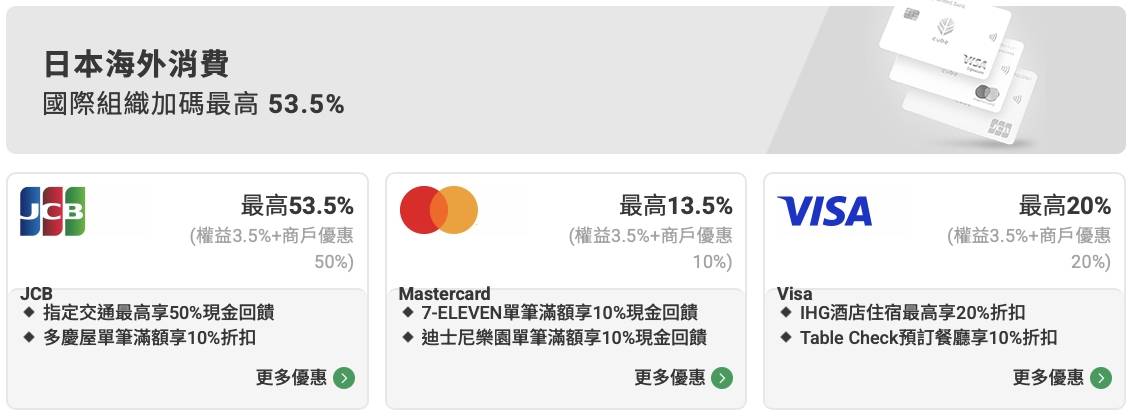Image resolution: width=1134 pixels, height=420 pixels.
Task: Open 更多優惠 link for Visa
Action: 1047,378
